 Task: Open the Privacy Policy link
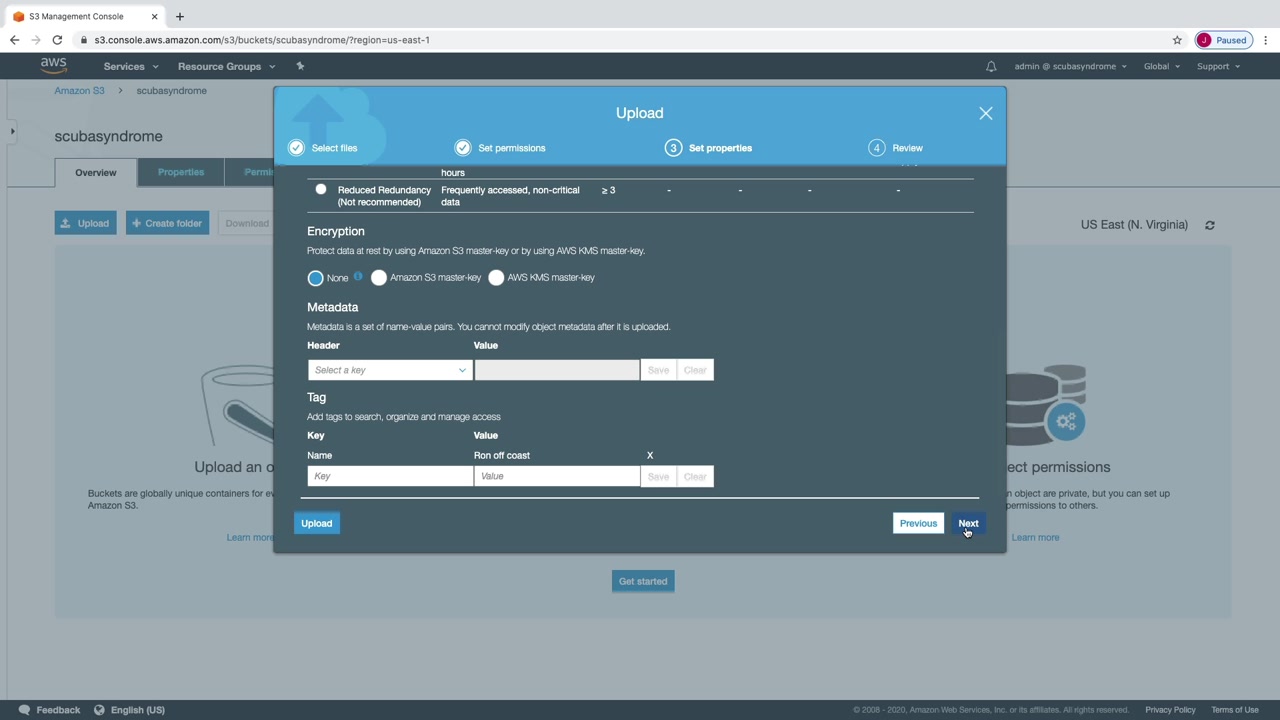click(1170, 710)
